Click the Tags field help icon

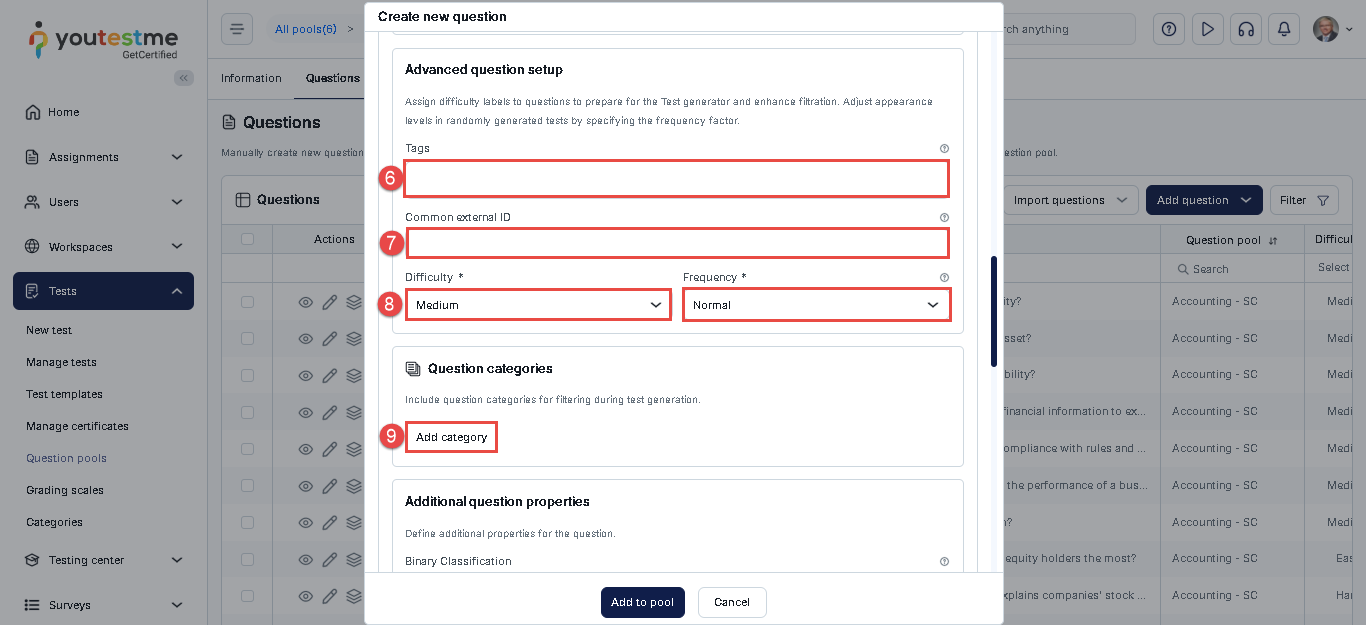[x=944, y=148]
